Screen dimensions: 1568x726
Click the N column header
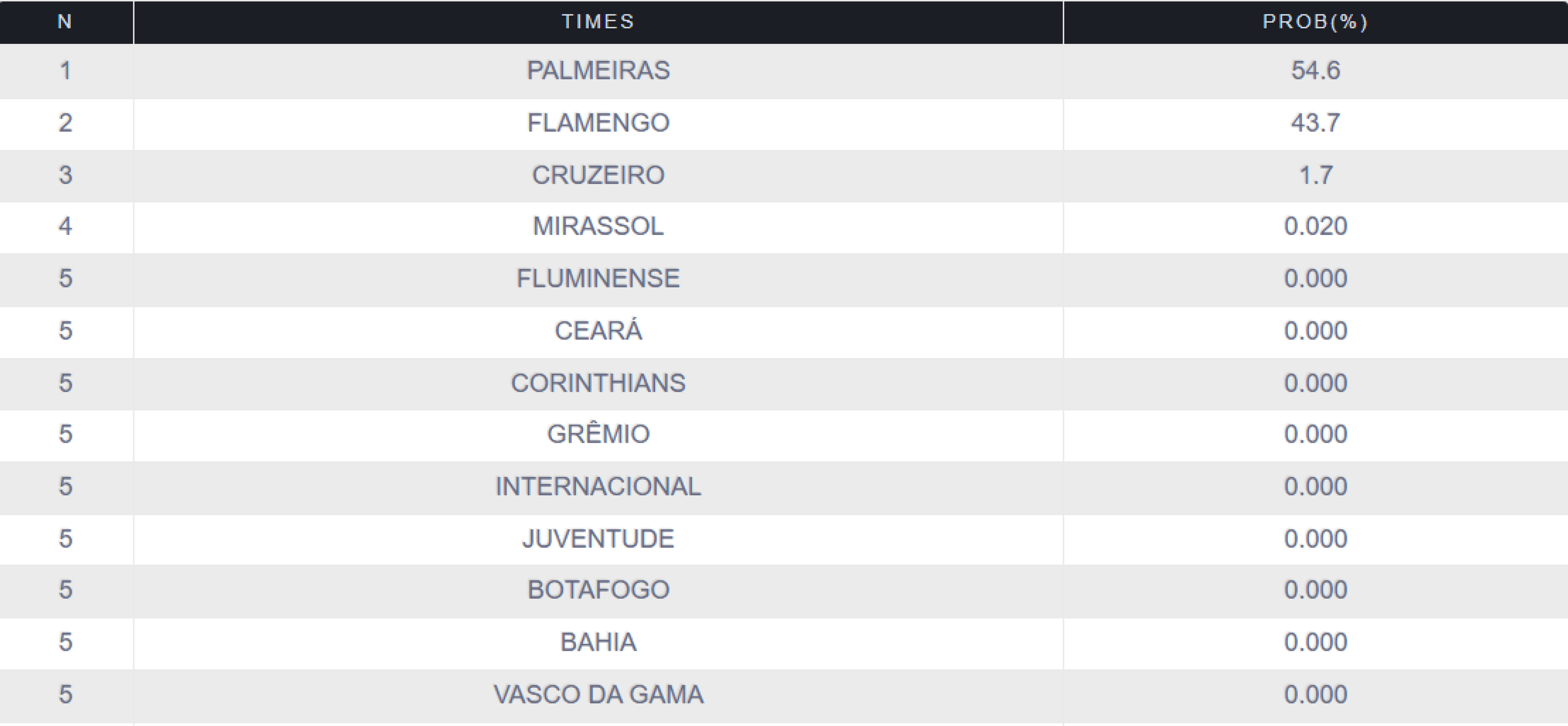click(x=65, y=22)
